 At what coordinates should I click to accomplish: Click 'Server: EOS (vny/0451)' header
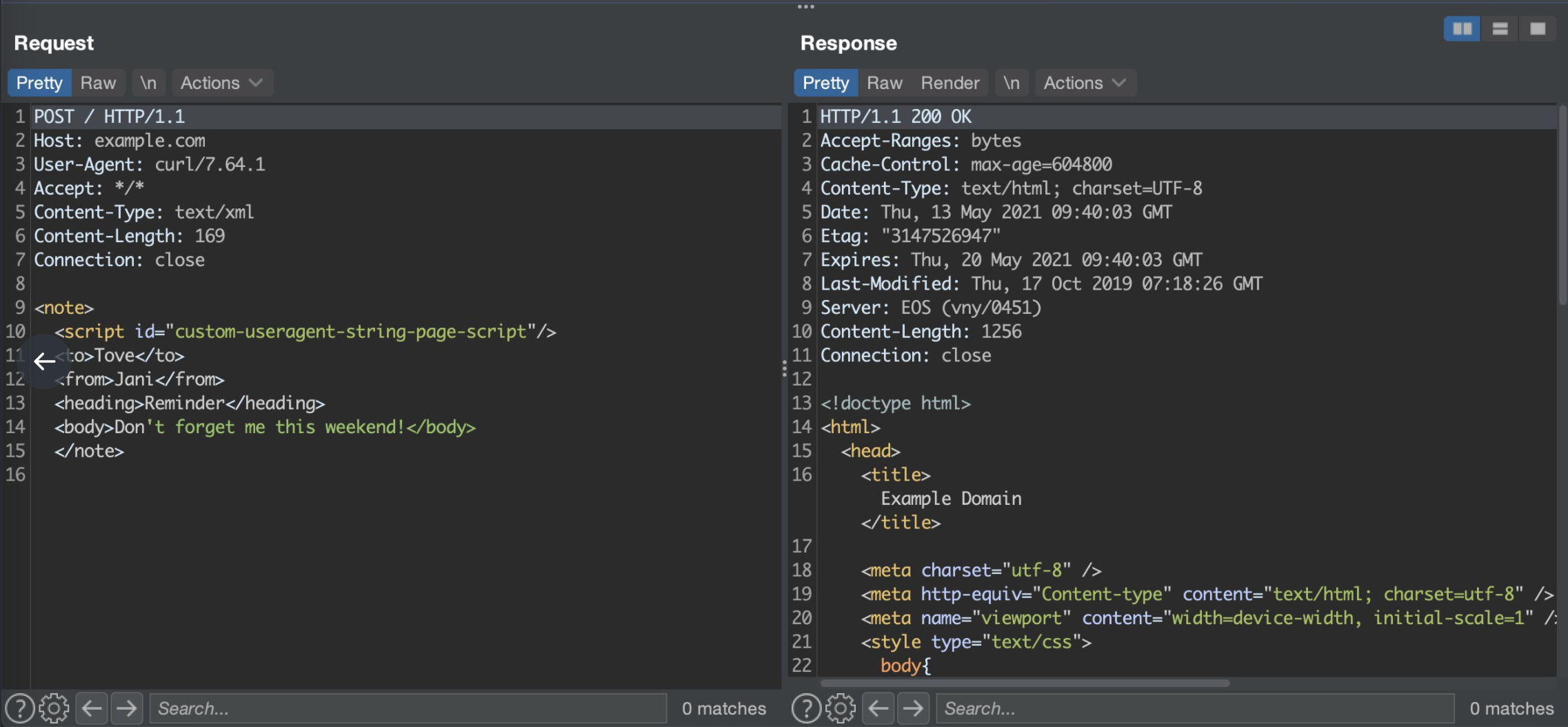pyautogui.click(x=931, y=308)
